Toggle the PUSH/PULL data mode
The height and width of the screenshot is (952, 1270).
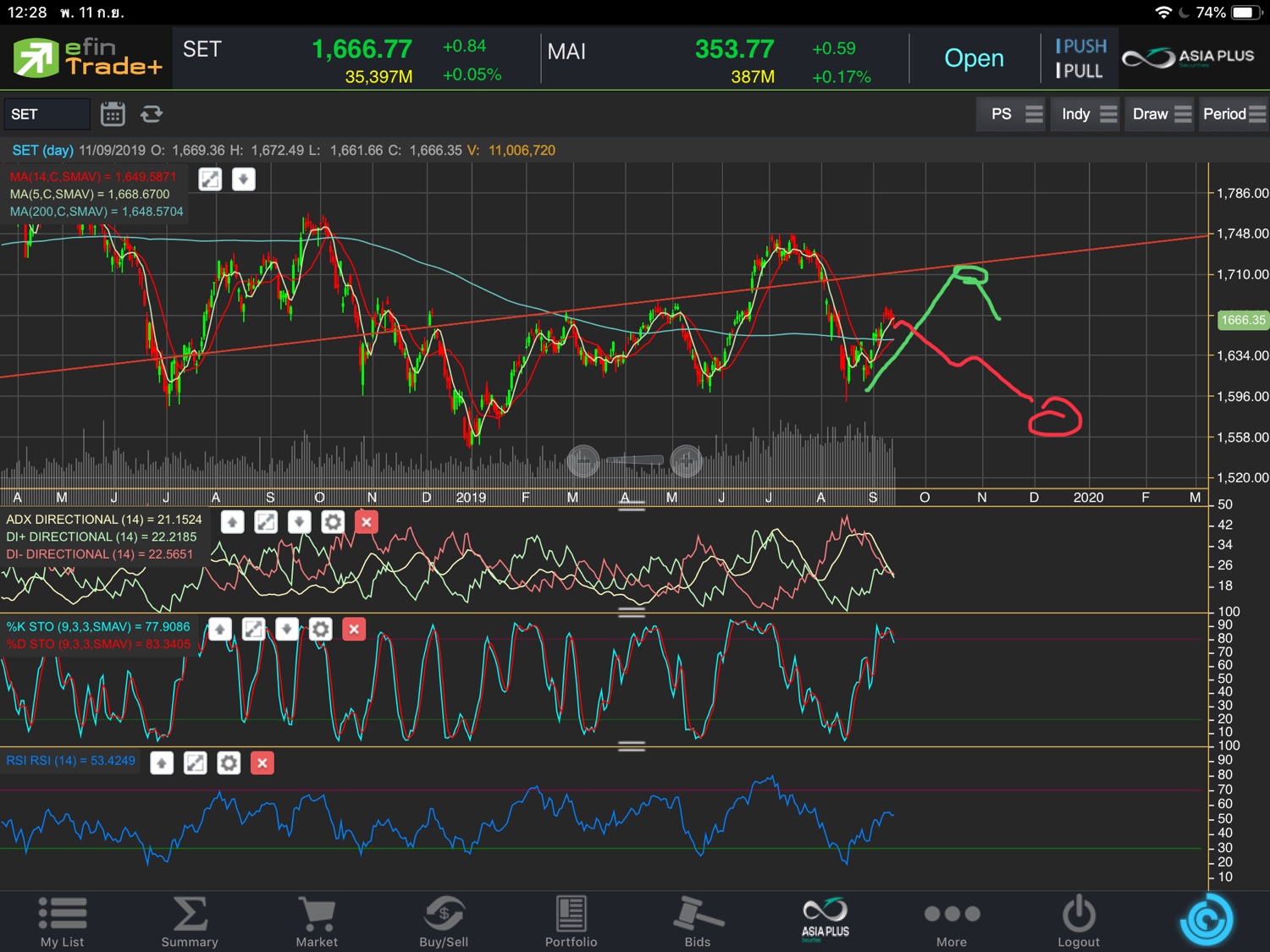tap(1079, 58)
